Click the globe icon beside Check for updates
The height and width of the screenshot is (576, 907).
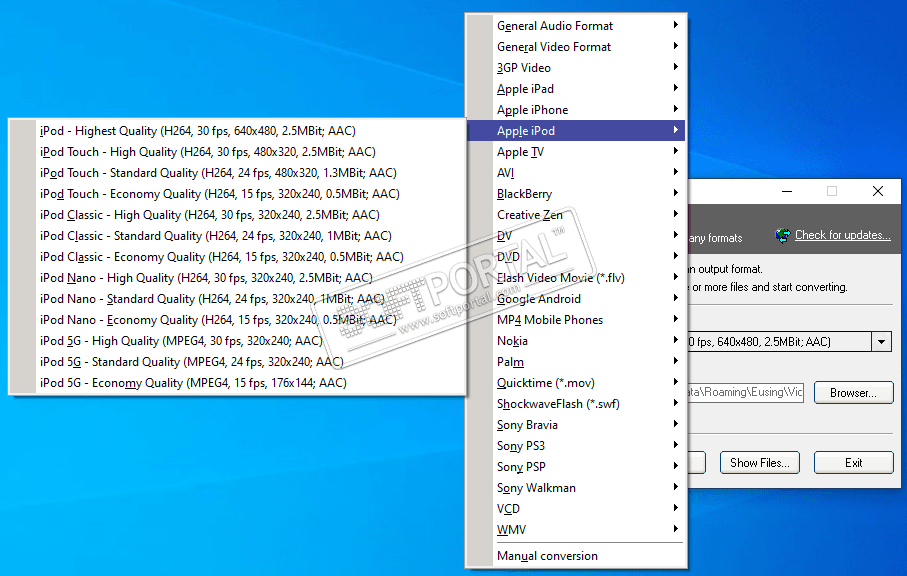click(783, 235)
